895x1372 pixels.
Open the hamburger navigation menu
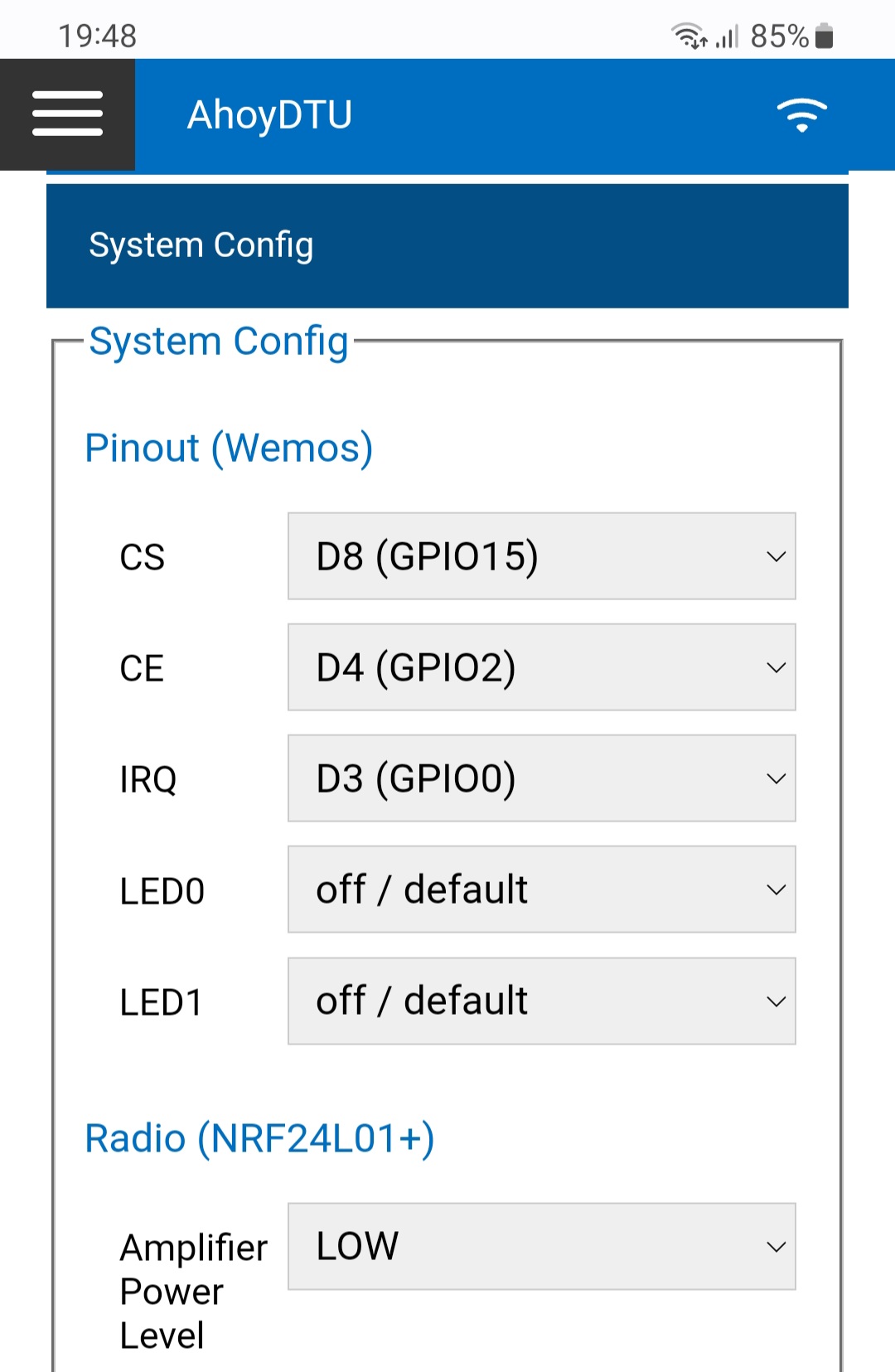pos(66,114)
